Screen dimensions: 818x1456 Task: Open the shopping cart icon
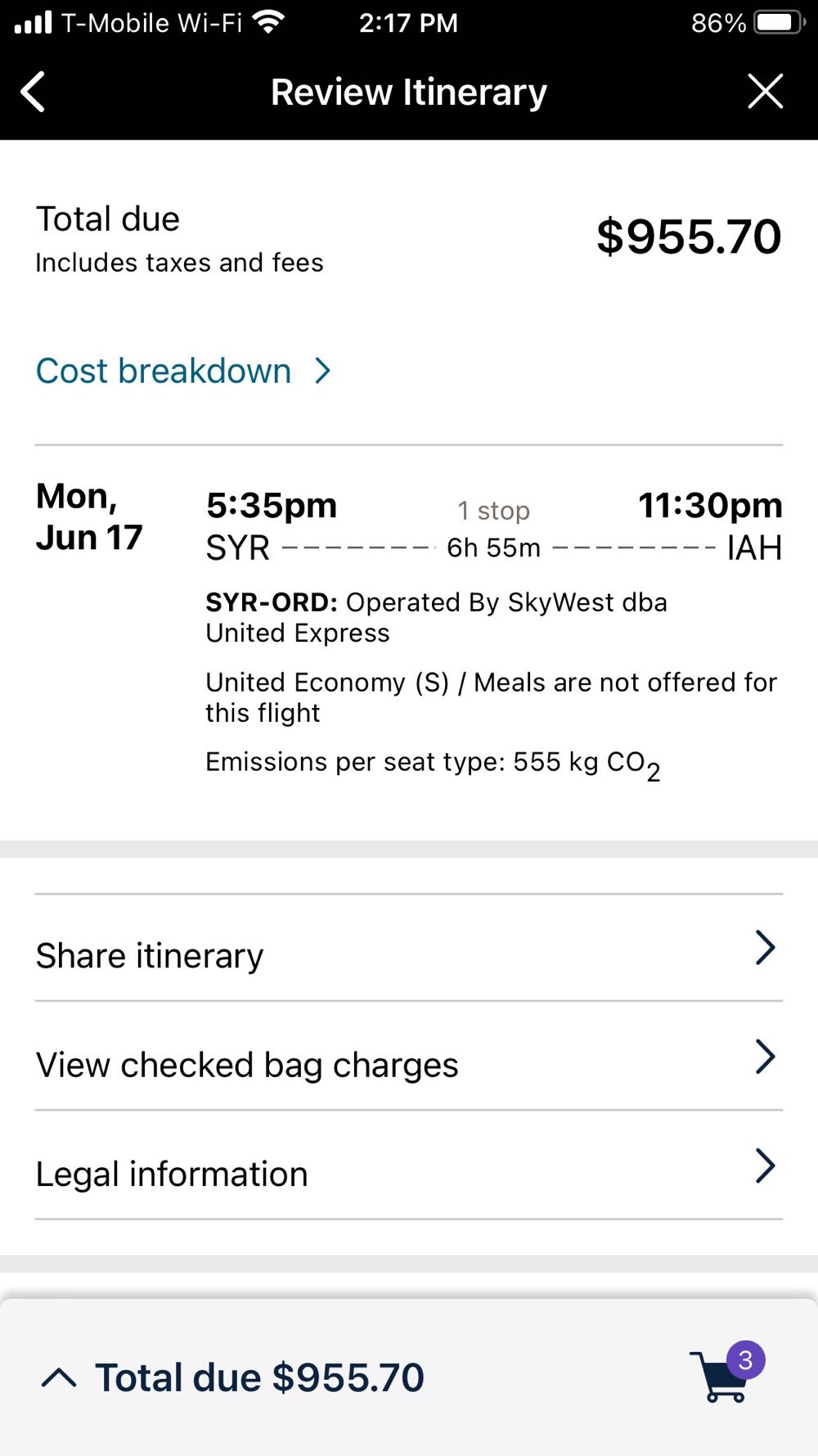click(x=719, y=1378)
